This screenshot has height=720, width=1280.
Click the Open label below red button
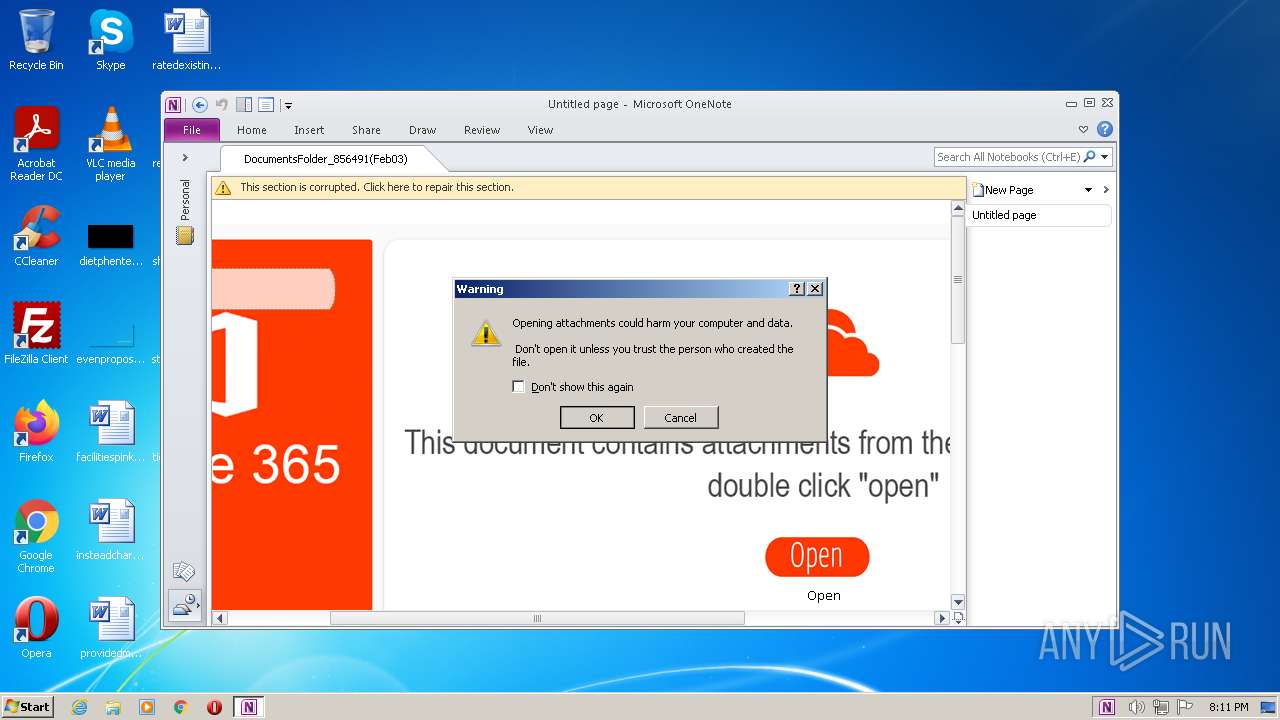(x=824, y=596)
